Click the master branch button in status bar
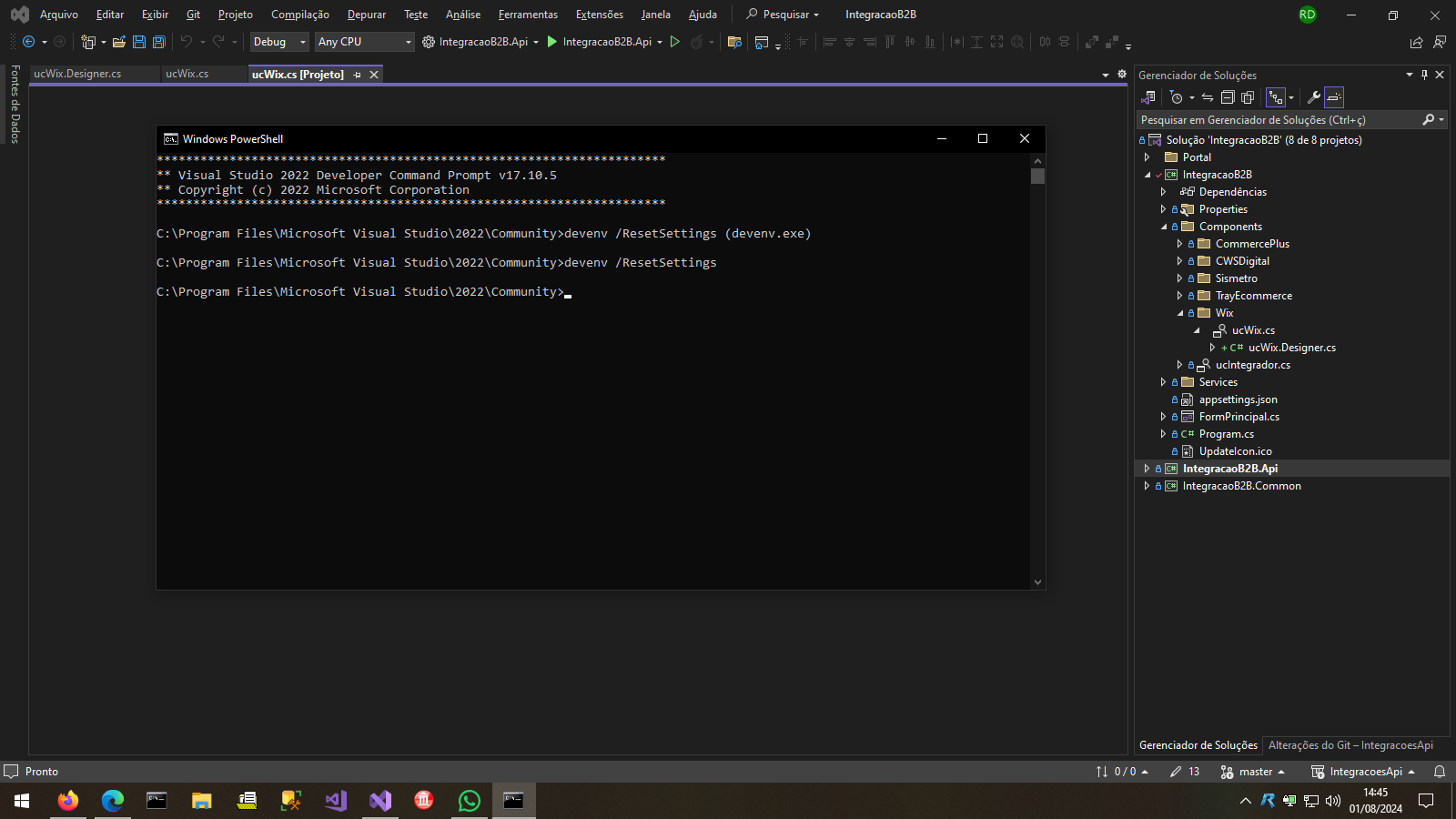 pos(1253,772)
